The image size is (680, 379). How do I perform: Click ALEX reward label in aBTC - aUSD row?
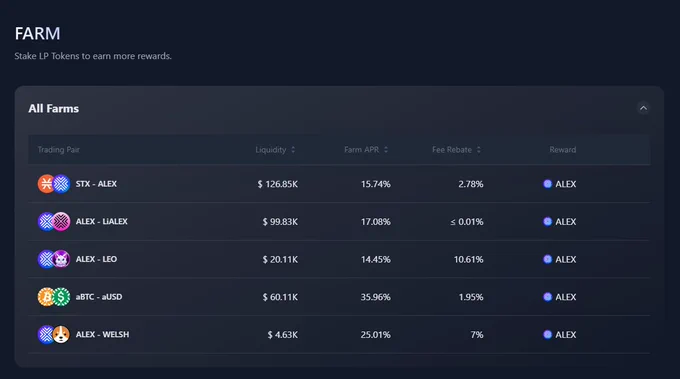tap(566, 297)
